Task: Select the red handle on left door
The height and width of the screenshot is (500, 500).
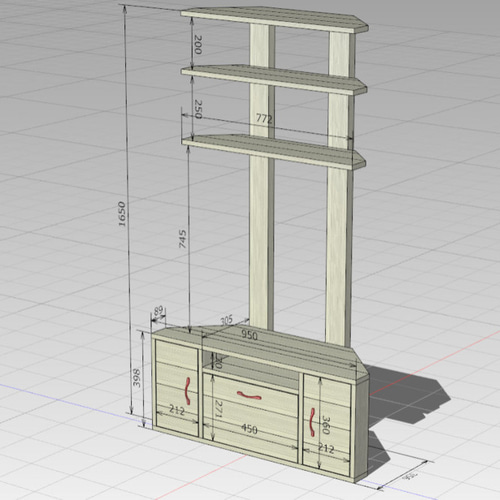Action: point(188,391)
